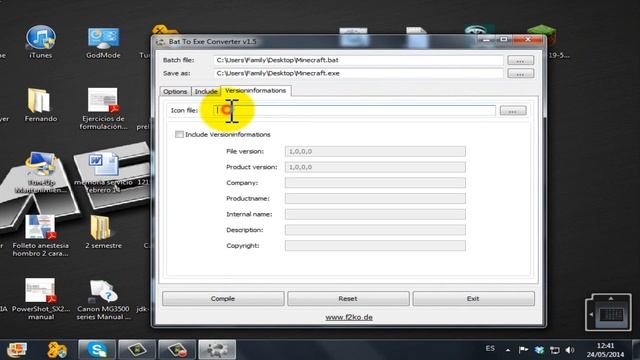Click the Action Center flag tray icon
Viewport: 640px width, 360px height.
(523, 350)
